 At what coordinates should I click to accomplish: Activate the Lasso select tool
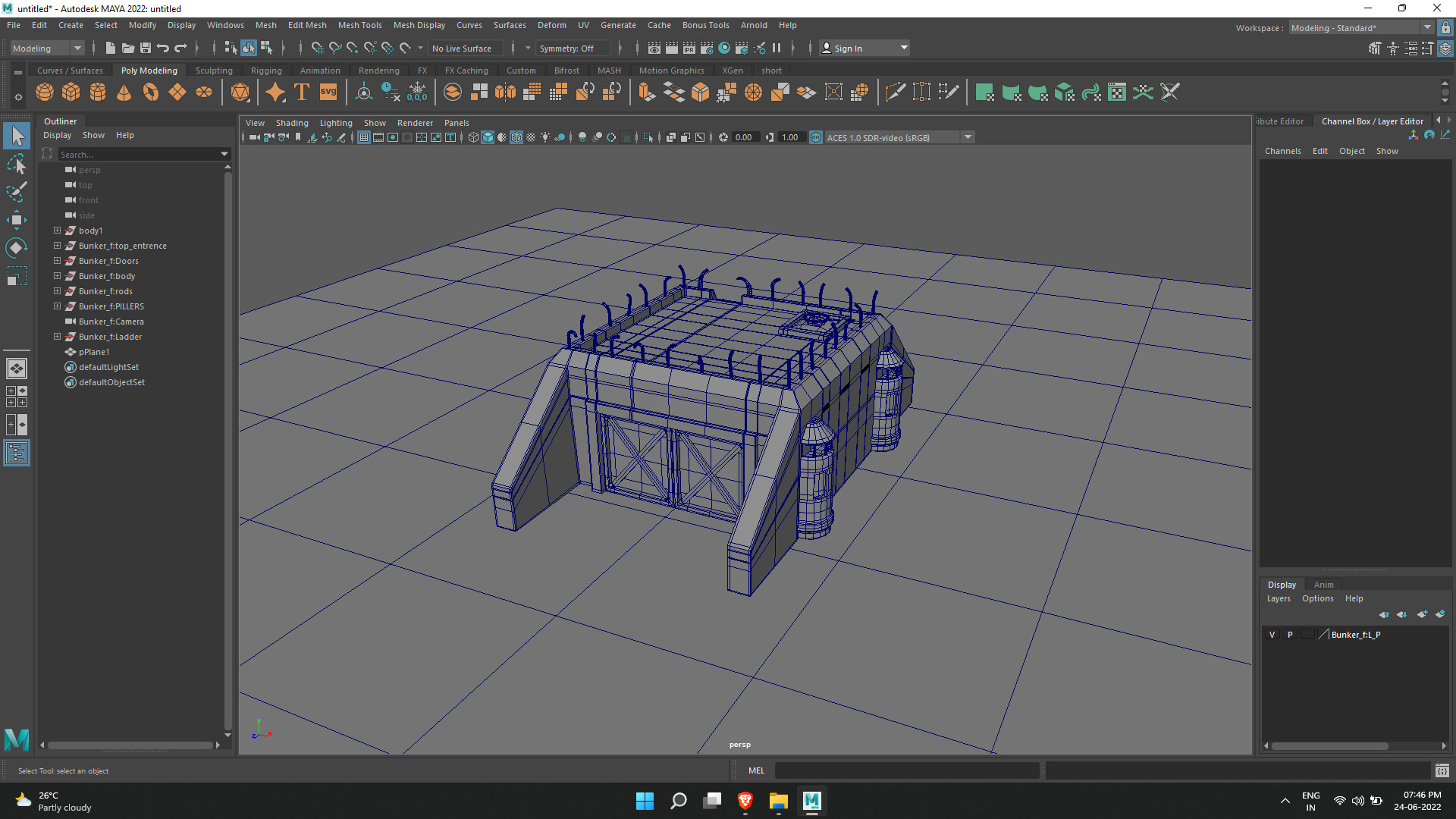16,164
